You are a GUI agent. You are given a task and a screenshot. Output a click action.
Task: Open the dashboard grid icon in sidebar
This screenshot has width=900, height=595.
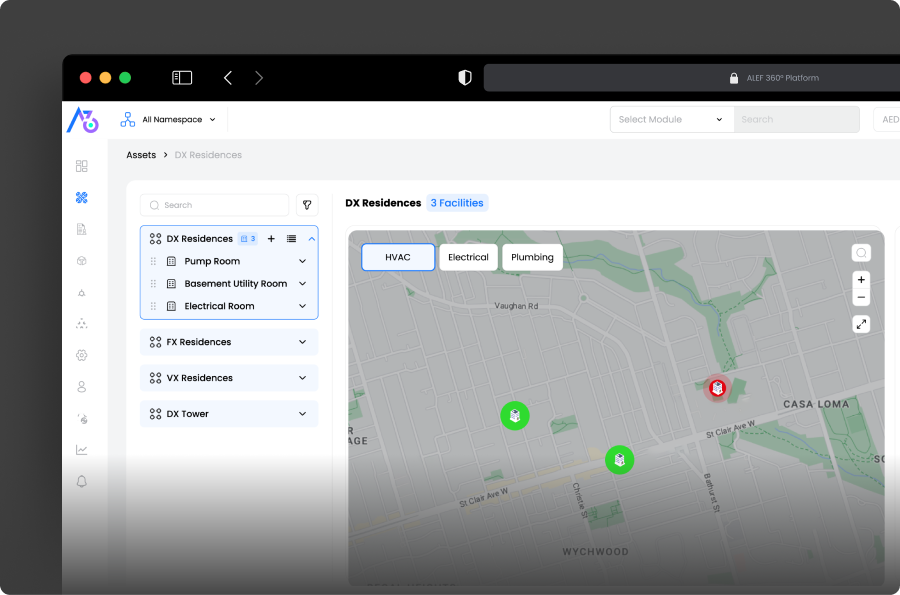tap(82, 166)
